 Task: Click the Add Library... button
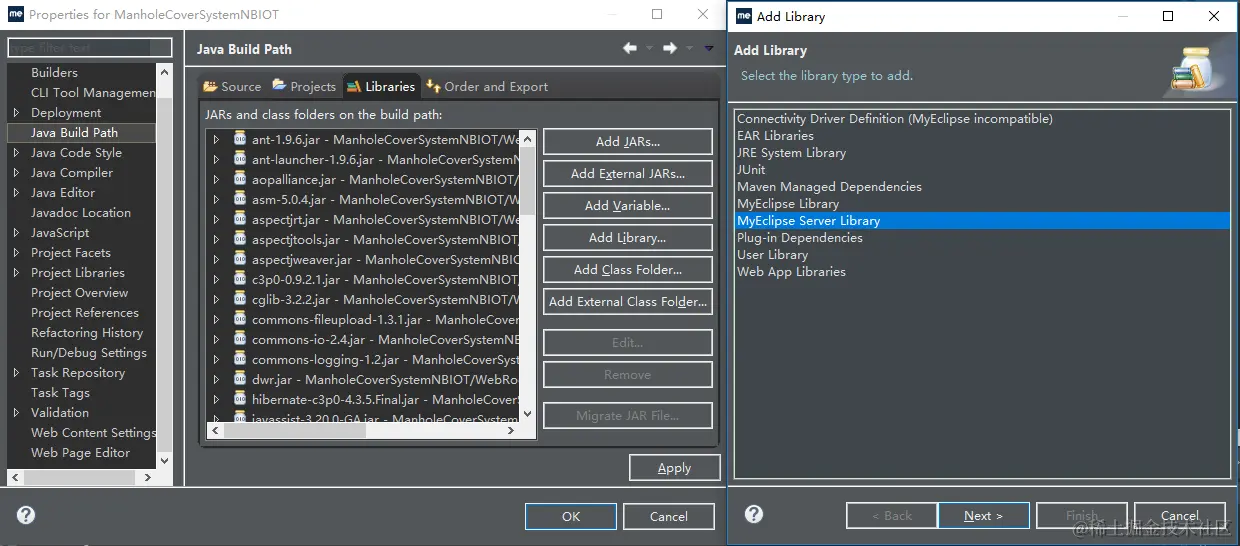tap(628, 238)
